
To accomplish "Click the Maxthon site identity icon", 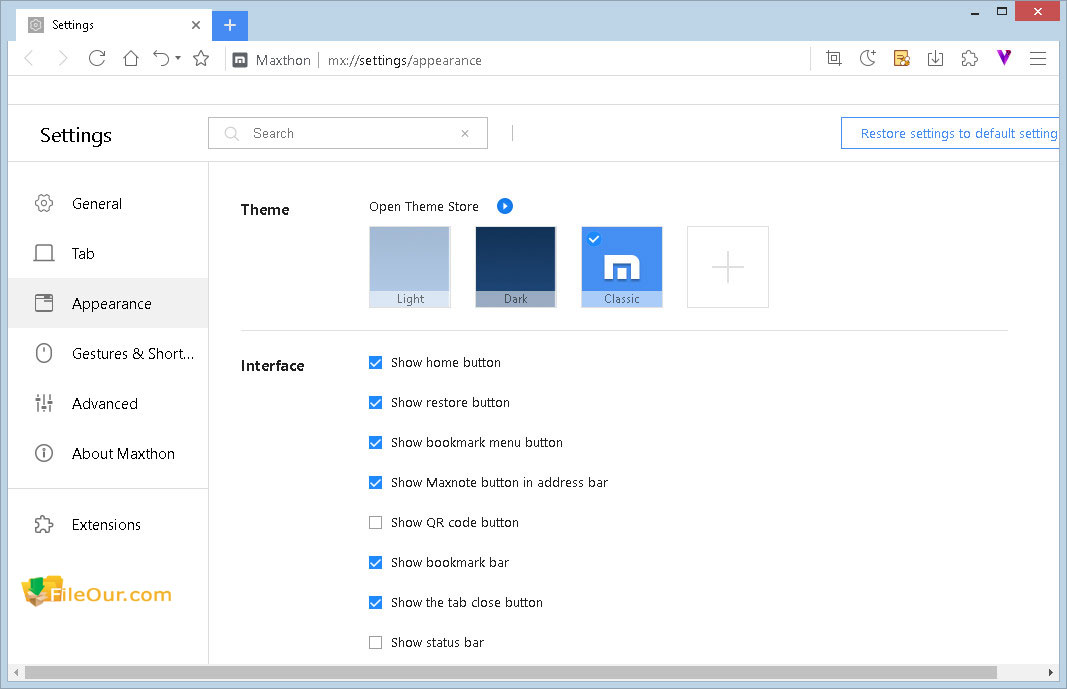I will click(x=240, y=60).
